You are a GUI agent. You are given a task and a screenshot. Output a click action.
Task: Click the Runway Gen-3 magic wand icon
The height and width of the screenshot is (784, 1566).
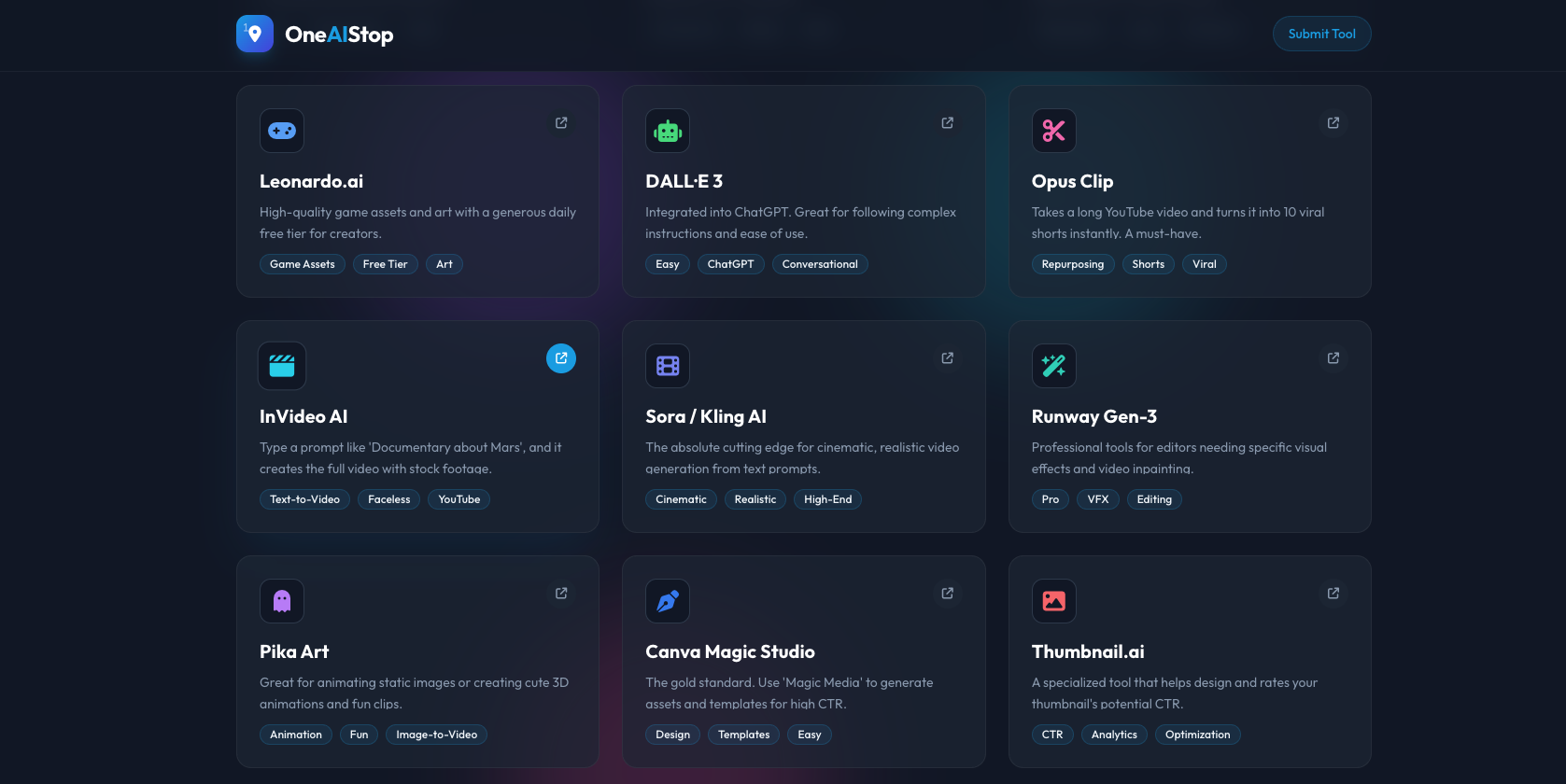pyautogui.click(x=1054, y=366)
